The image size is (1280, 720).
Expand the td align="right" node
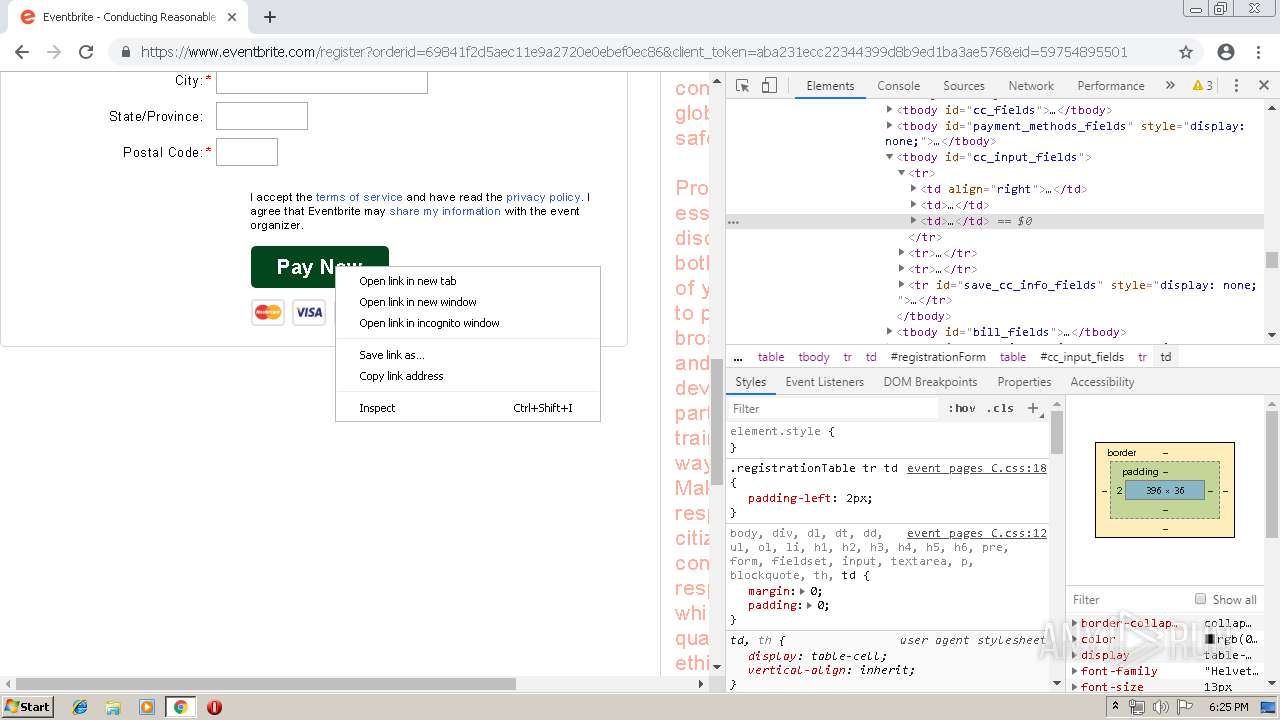pos(913,189)
